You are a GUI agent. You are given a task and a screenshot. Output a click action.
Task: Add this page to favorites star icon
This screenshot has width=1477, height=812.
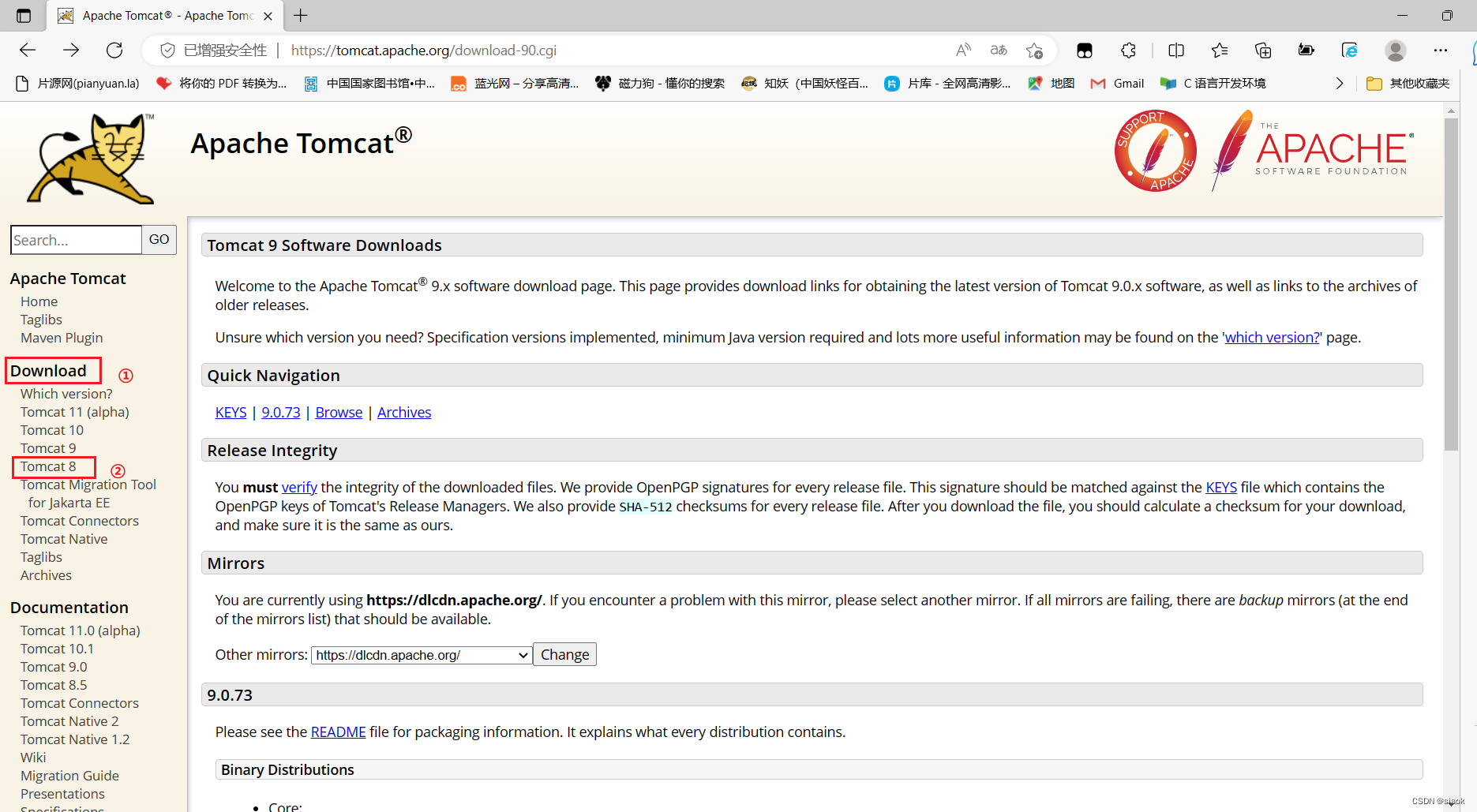pos(1034,51)
